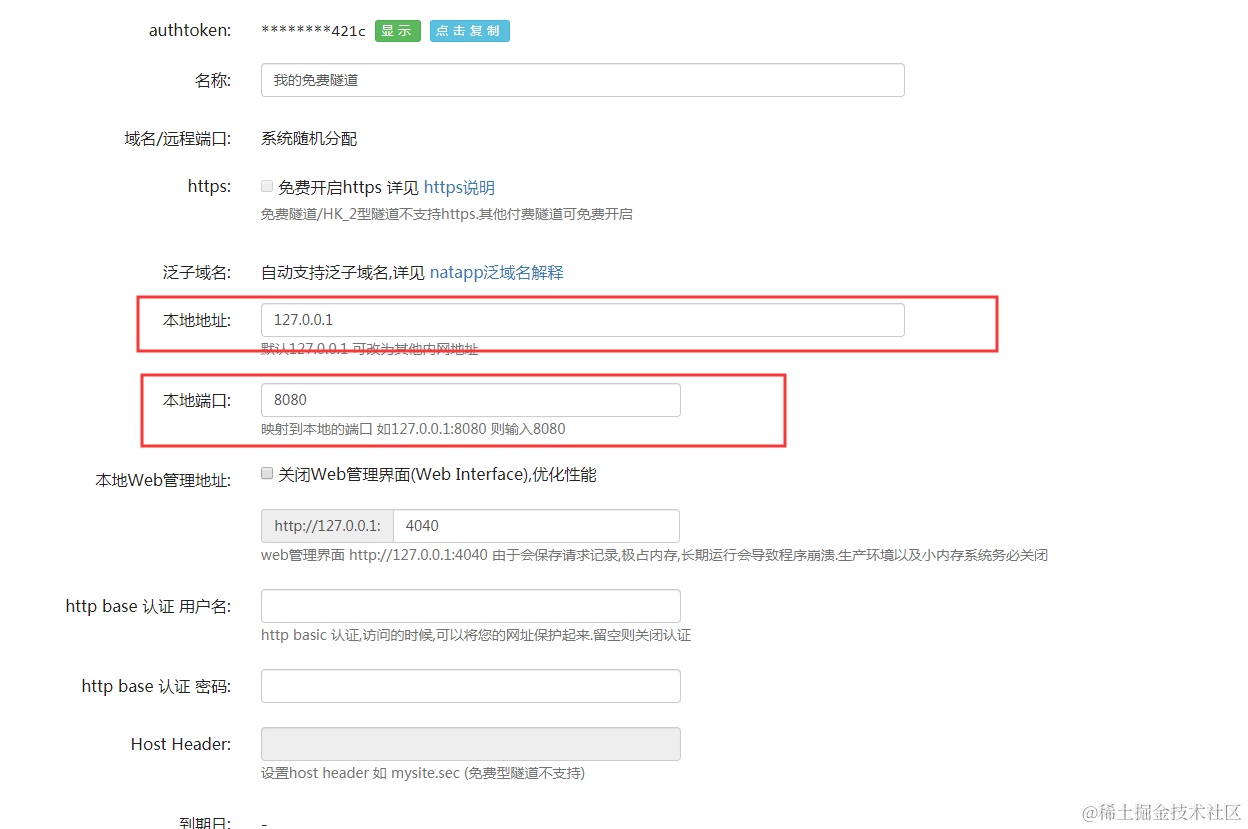
Task: Click the web management port field 4040
Action: pyautogui.click(x=536, y=526)
